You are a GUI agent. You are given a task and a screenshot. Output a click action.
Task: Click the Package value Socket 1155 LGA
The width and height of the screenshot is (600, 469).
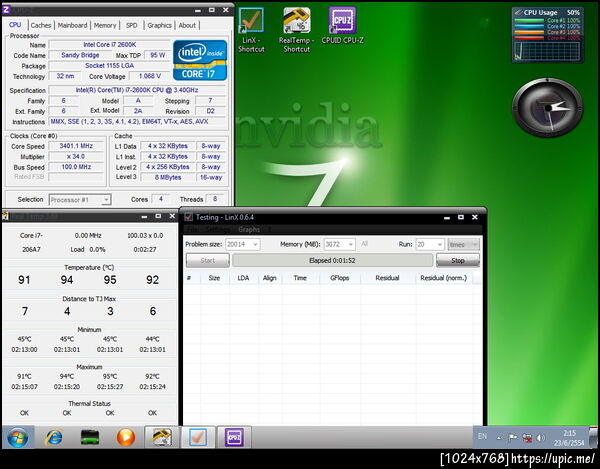tap(109, 65)
